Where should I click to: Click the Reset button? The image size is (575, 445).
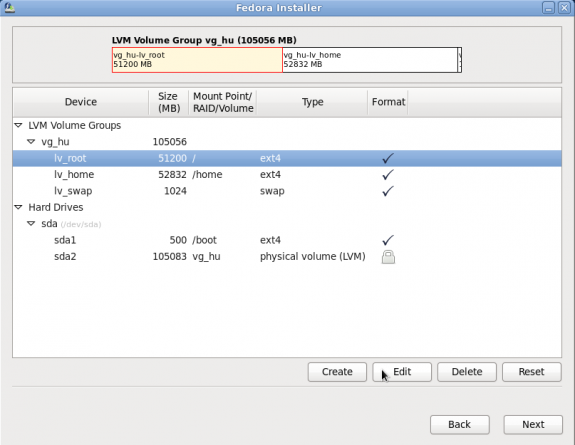531,372
